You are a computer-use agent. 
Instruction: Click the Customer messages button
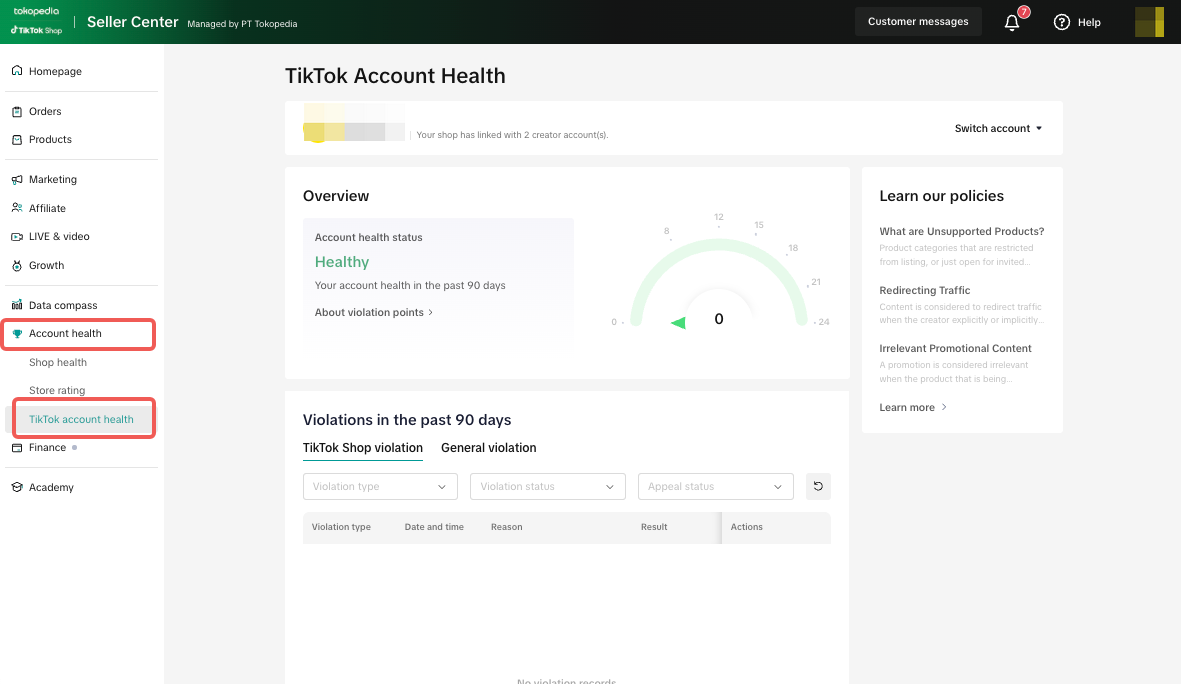pos(917,22)
